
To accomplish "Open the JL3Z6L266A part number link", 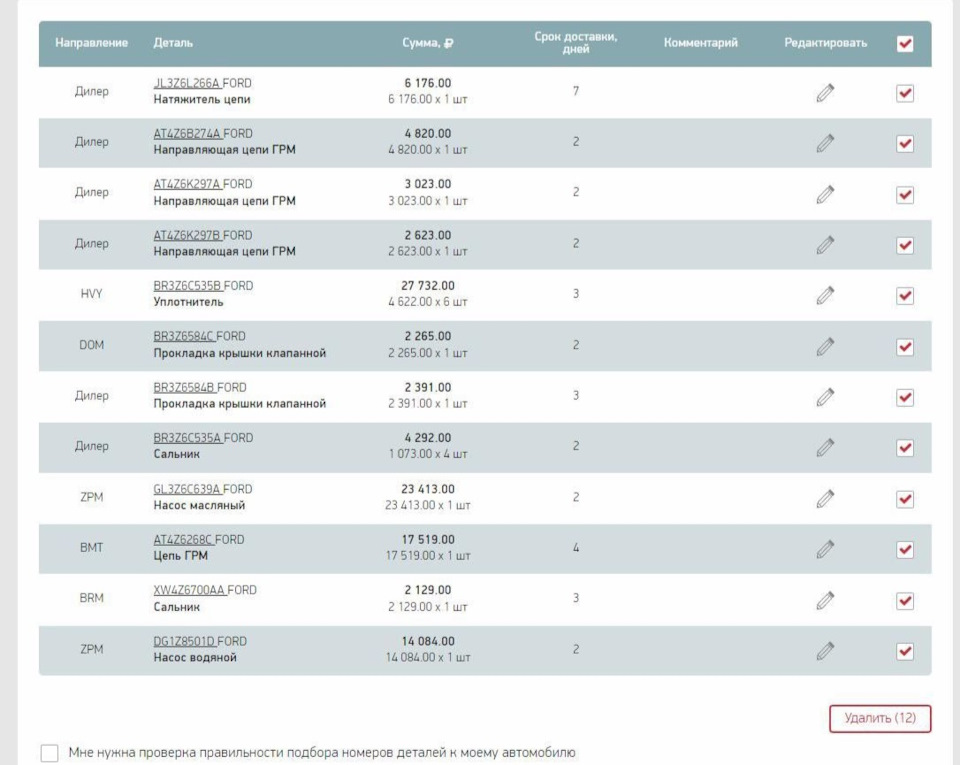I will pos(187,83).
